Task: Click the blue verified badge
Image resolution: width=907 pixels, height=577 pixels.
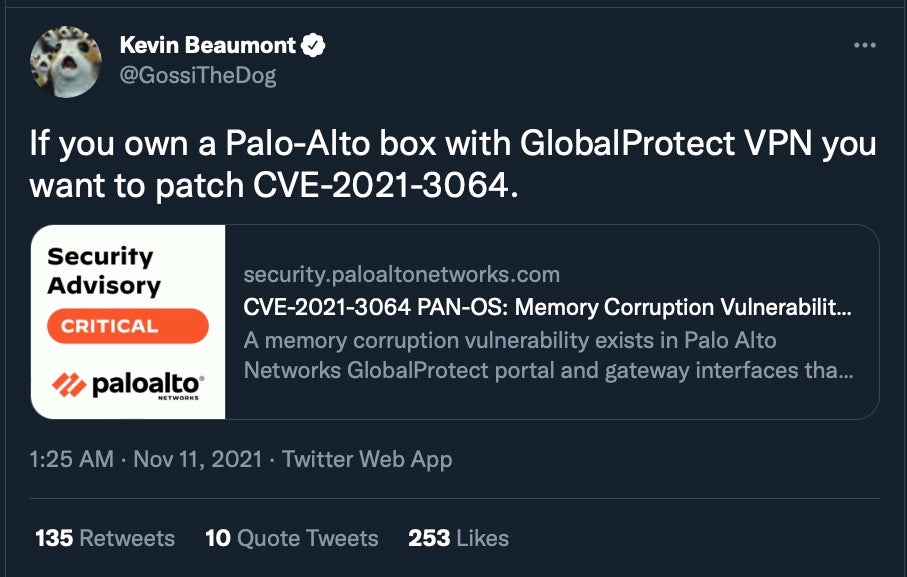Action: (314, 45)
